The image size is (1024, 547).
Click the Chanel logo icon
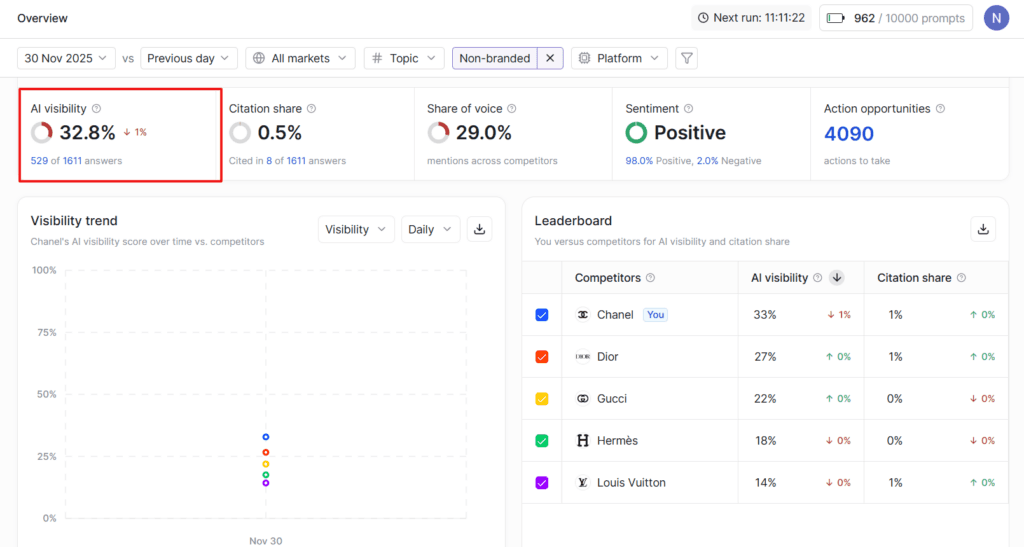(583, 315)
